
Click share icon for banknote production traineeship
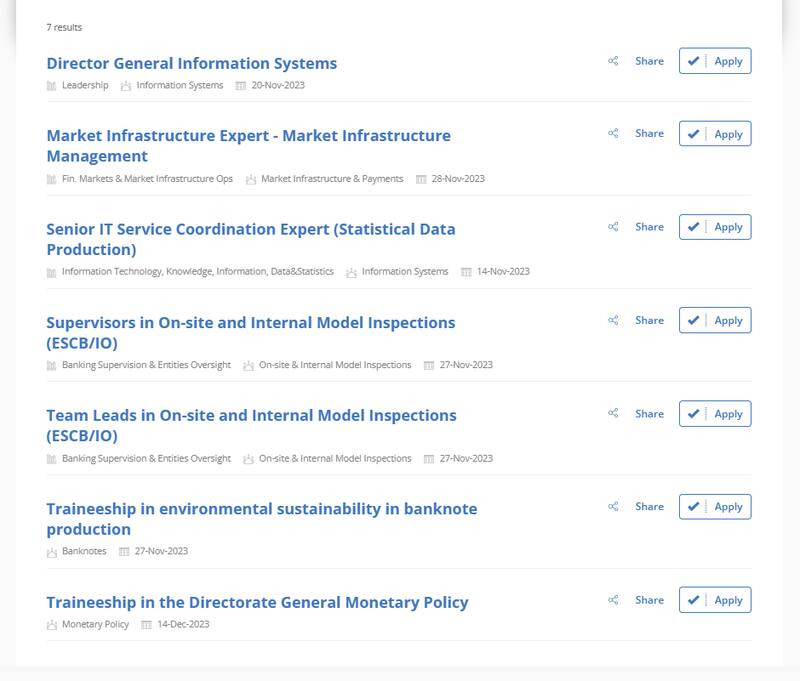613,506
